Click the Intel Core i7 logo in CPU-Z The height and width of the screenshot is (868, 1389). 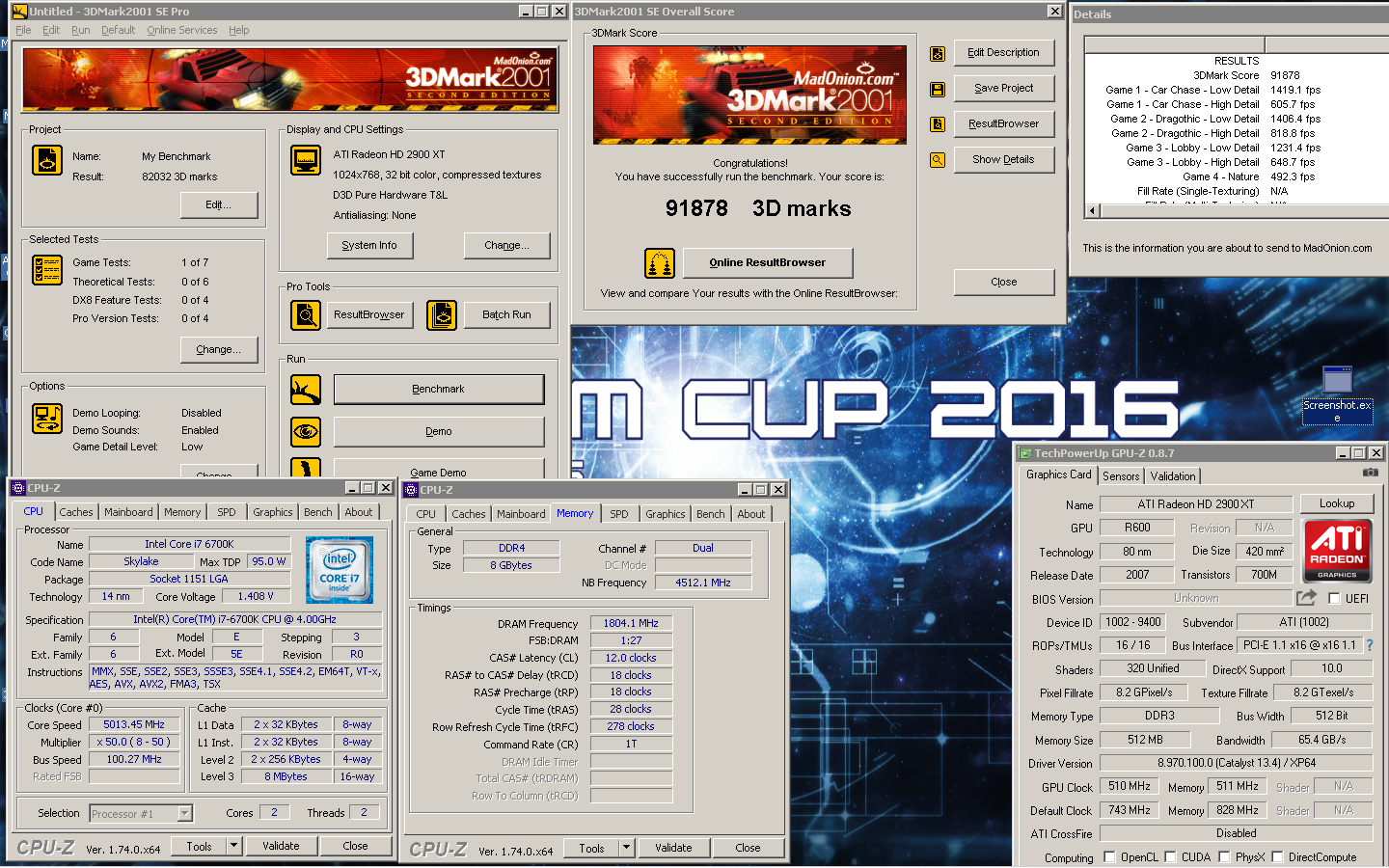(340, 571)
